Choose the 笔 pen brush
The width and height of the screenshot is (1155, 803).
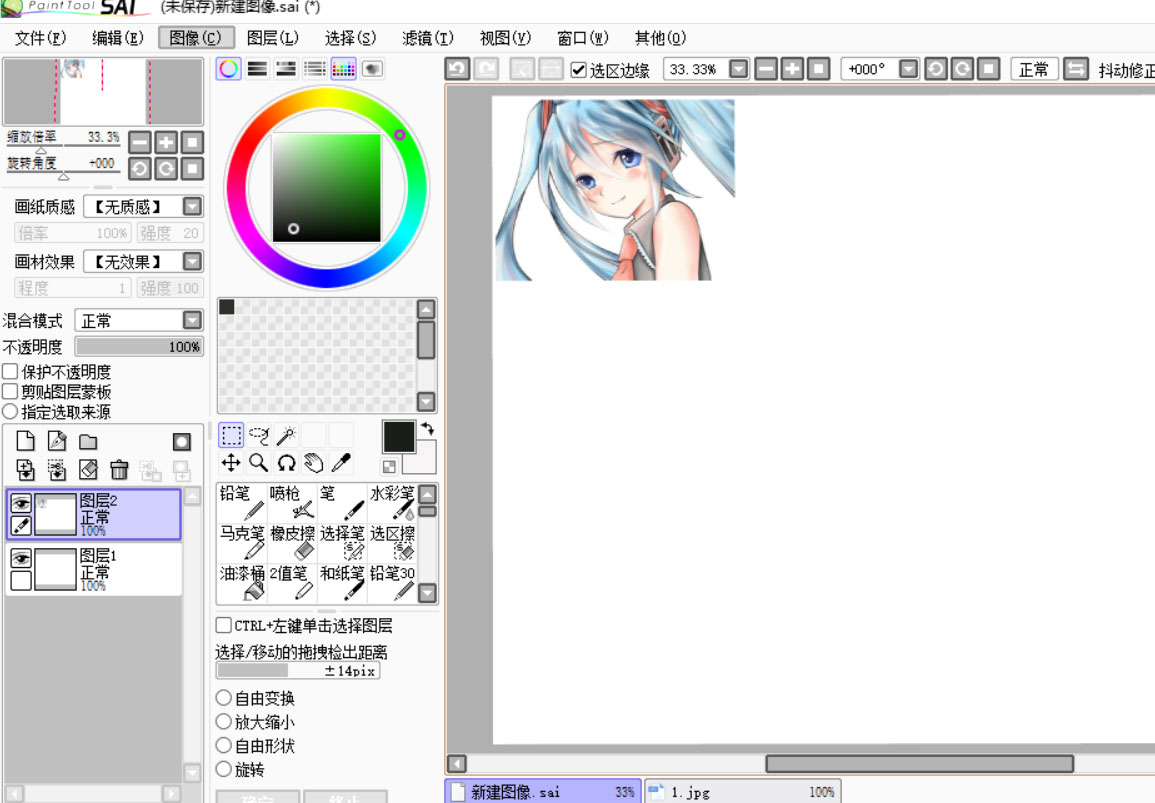[x=343, y=502]
